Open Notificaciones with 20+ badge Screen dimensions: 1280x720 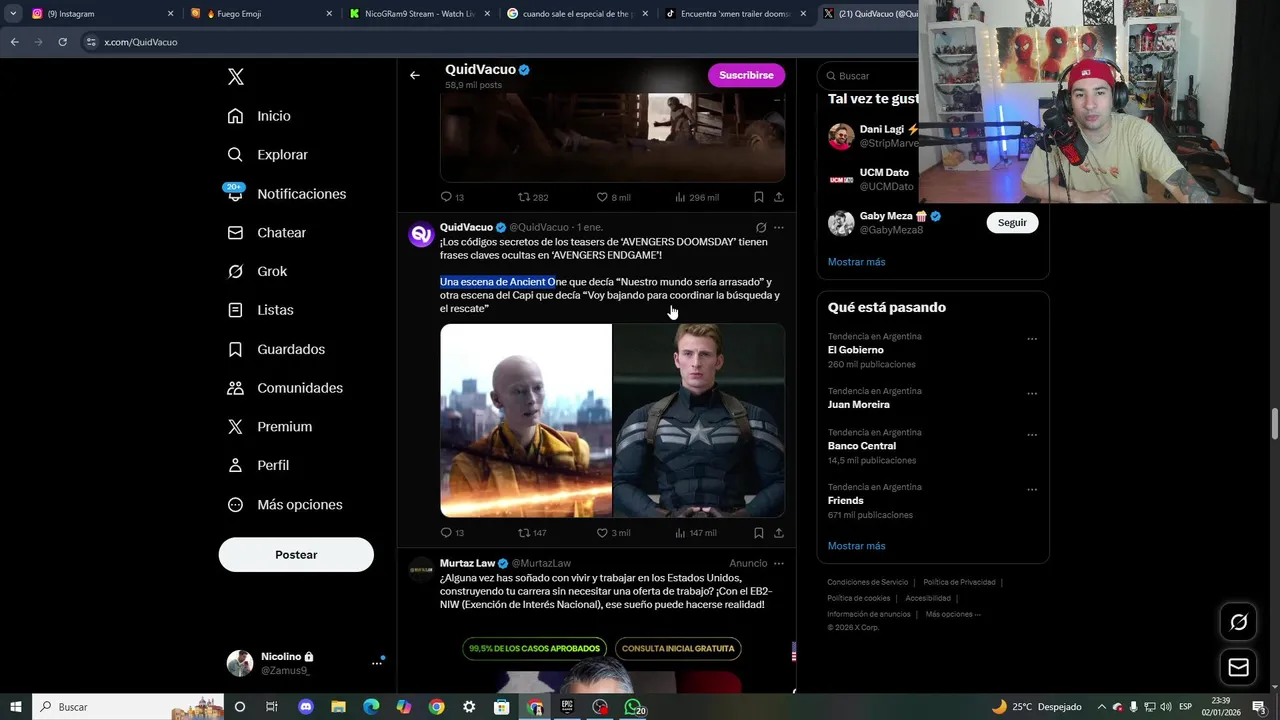pyautogui.click(x=286, y=194)
